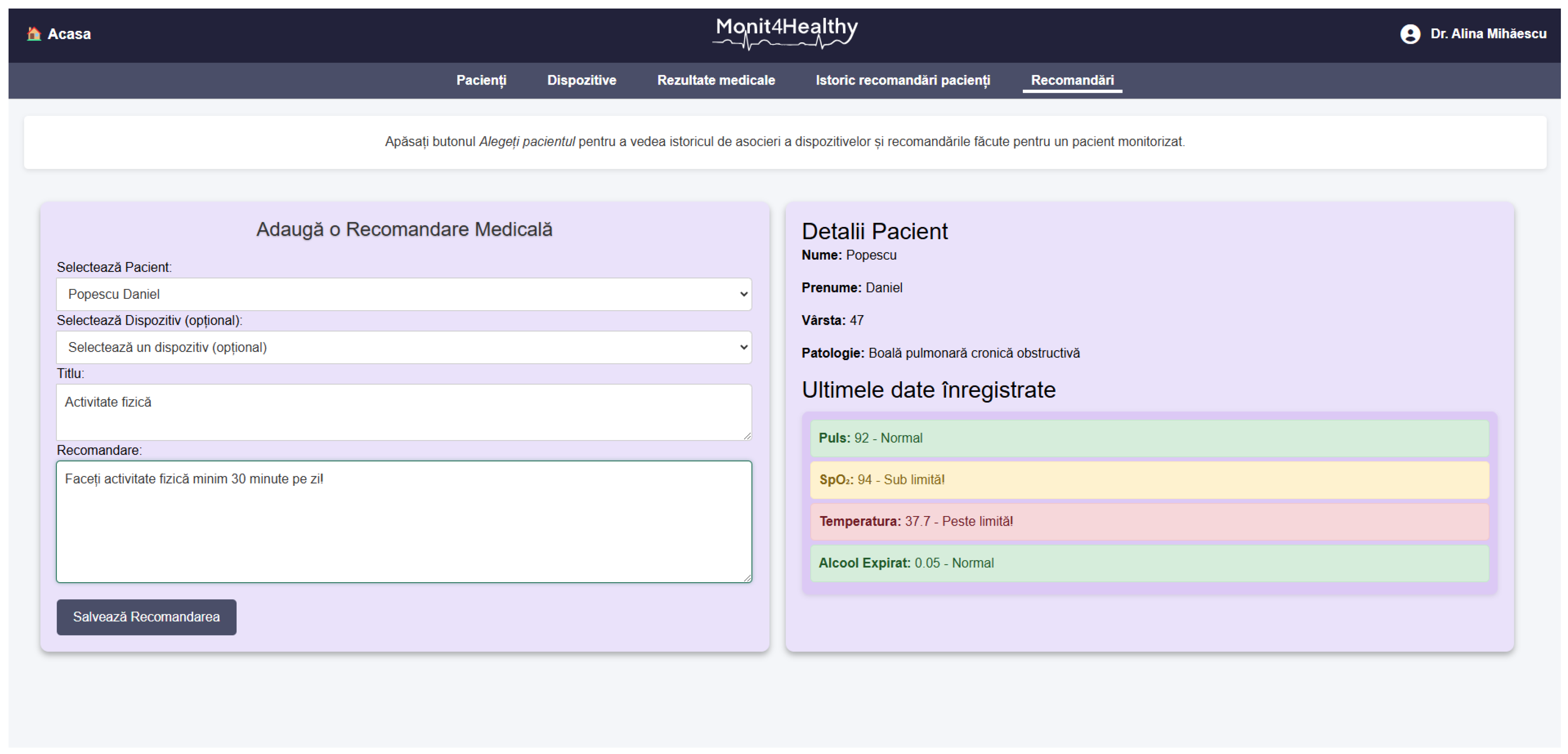The image size is (1568, 754).
Task: Click inside the Recomandare text area
Action: (403, 521)
